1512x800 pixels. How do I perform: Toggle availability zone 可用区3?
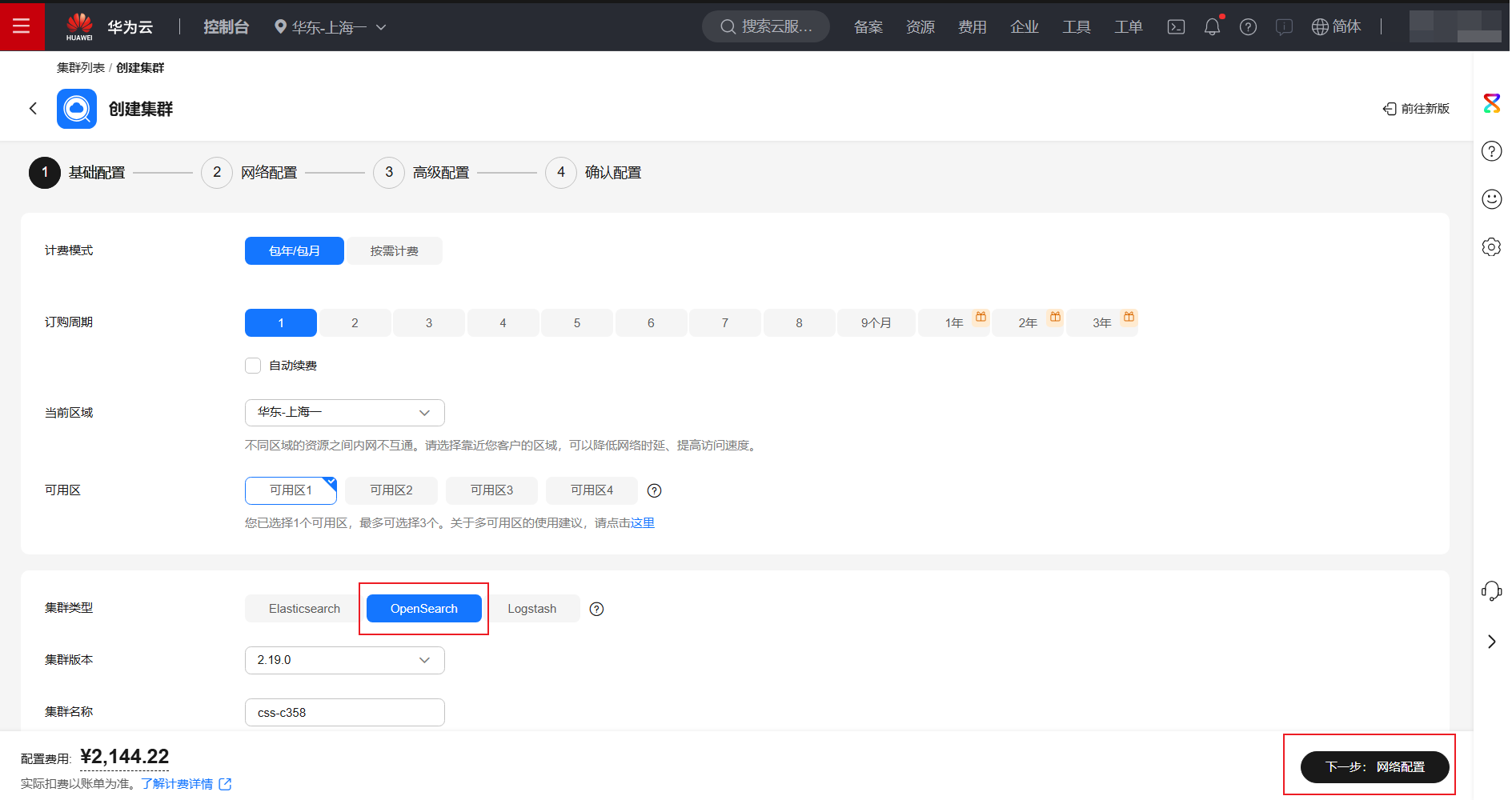(x=491, y=490)
